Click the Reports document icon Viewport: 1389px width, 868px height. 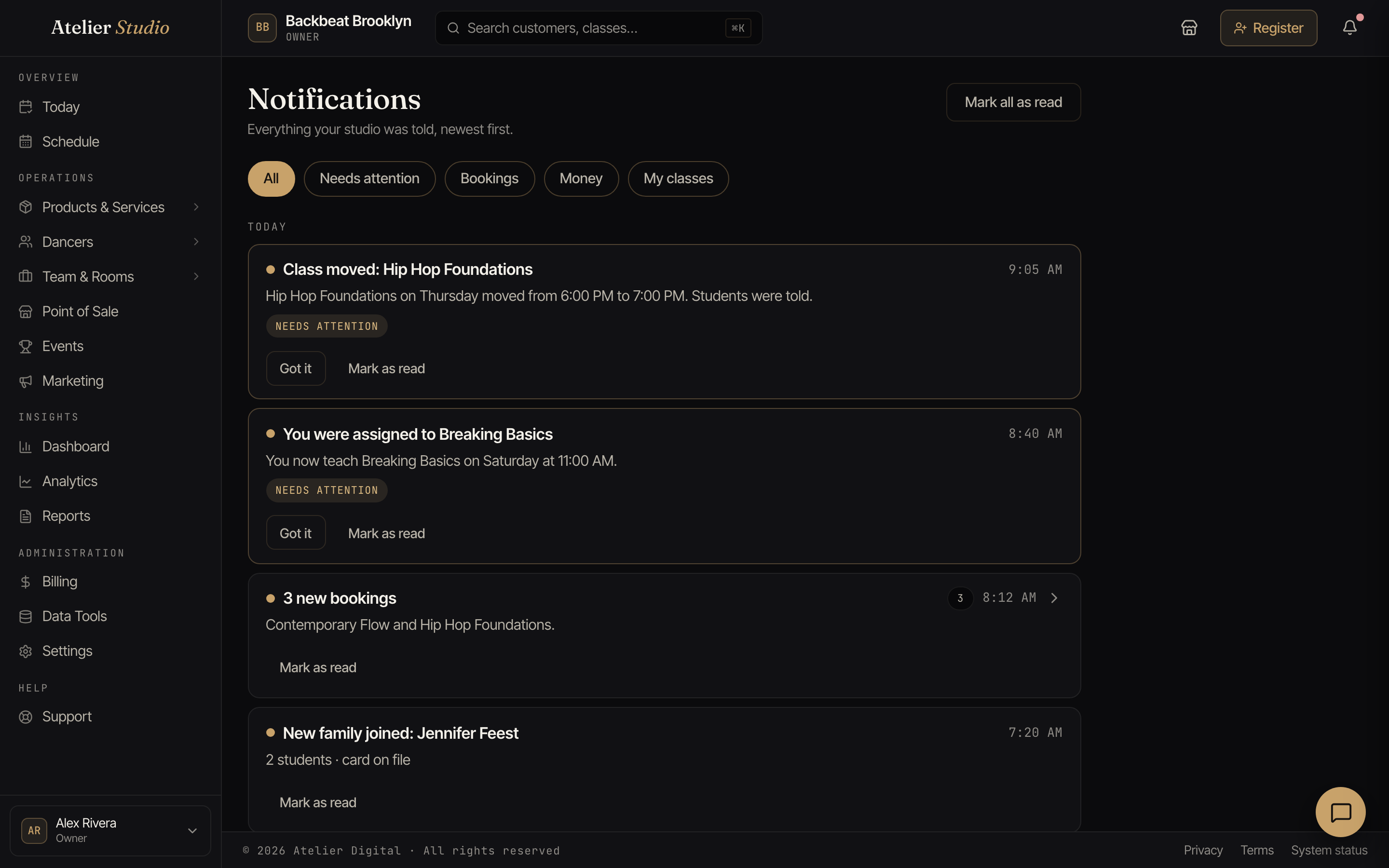25,516
